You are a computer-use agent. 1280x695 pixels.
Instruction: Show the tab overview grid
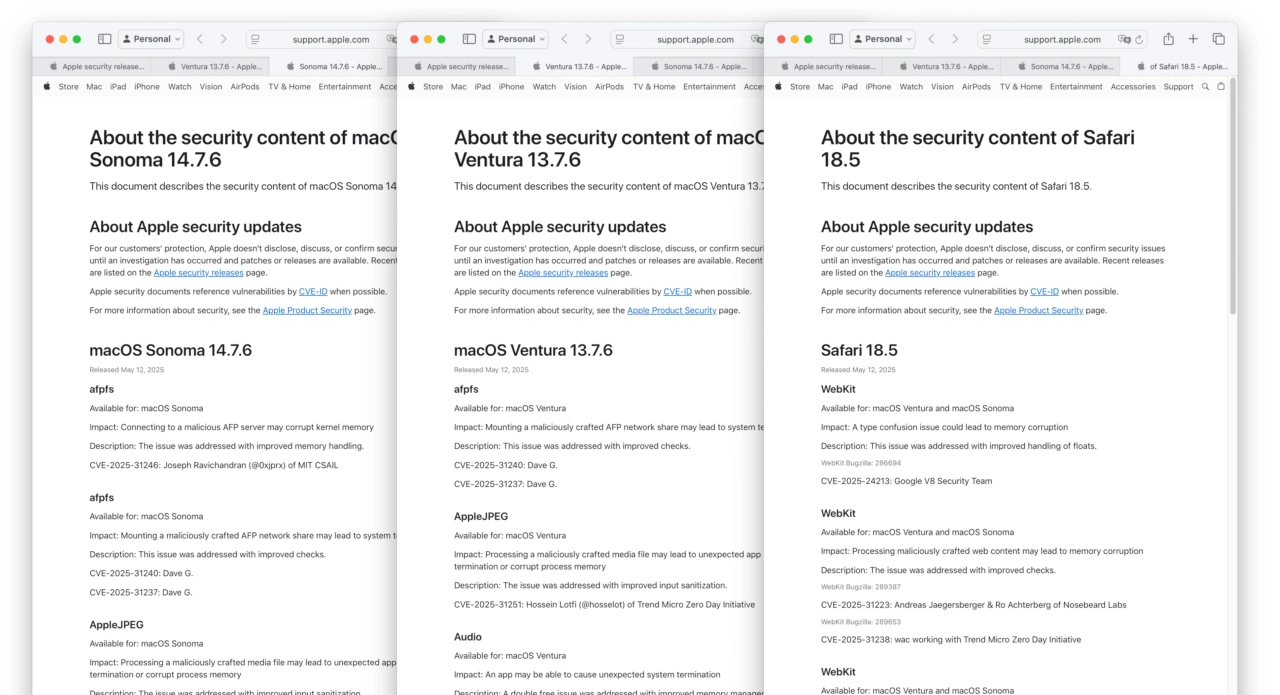point(1218,39)
